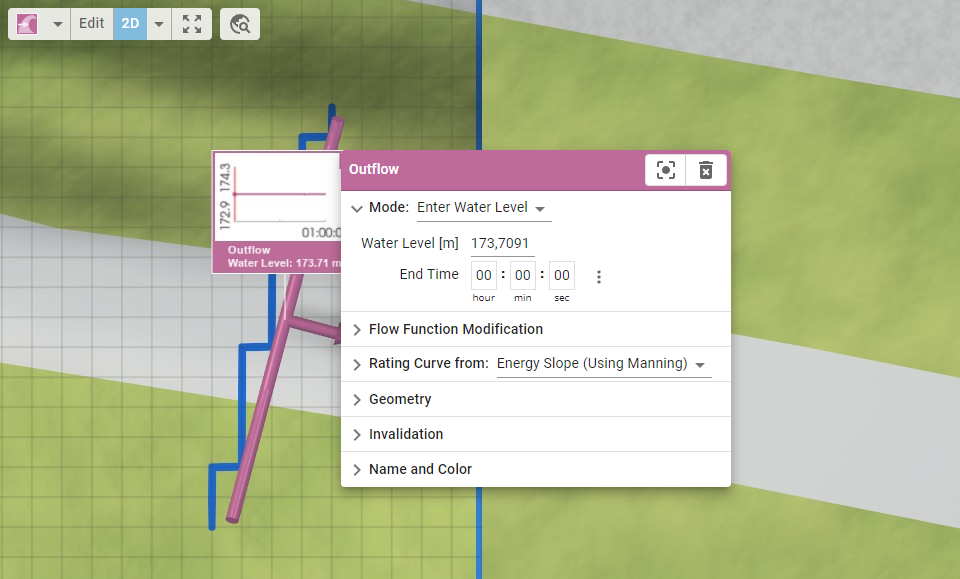
Task: Open the Energy Slope rating curve dropdown
Action: click(602, 364)
